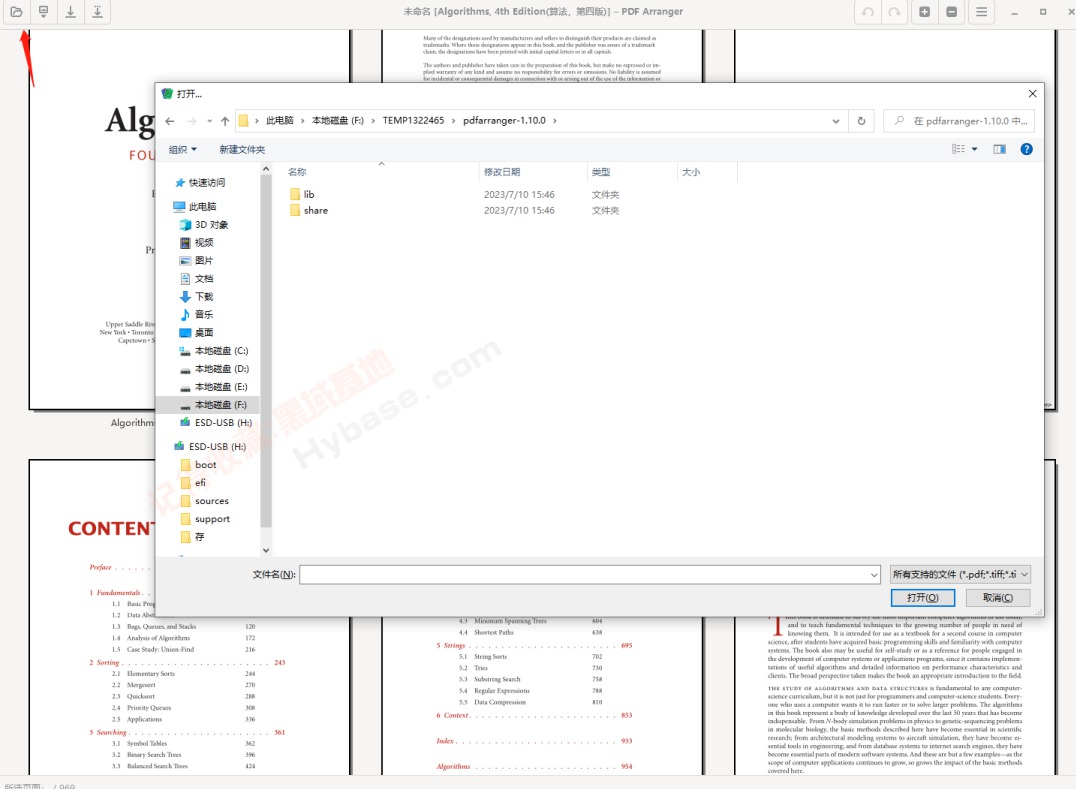
Task: Select ESD-USB (H:) under 此电脑
Action: [x=215, y=423]
